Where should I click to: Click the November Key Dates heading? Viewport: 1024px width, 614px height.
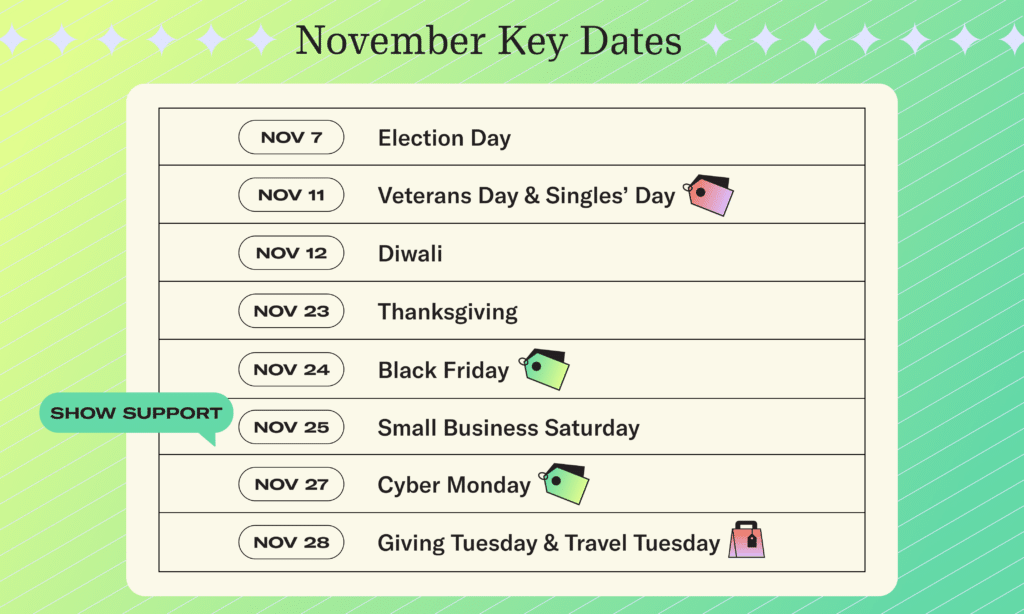click(x=488, y=40)
